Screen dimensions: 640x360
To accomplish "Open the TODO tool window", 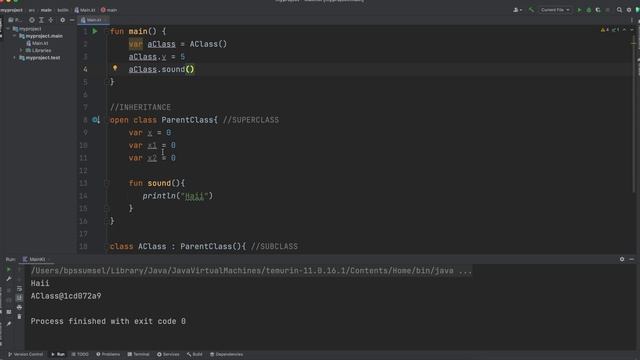I will (80, 354).
